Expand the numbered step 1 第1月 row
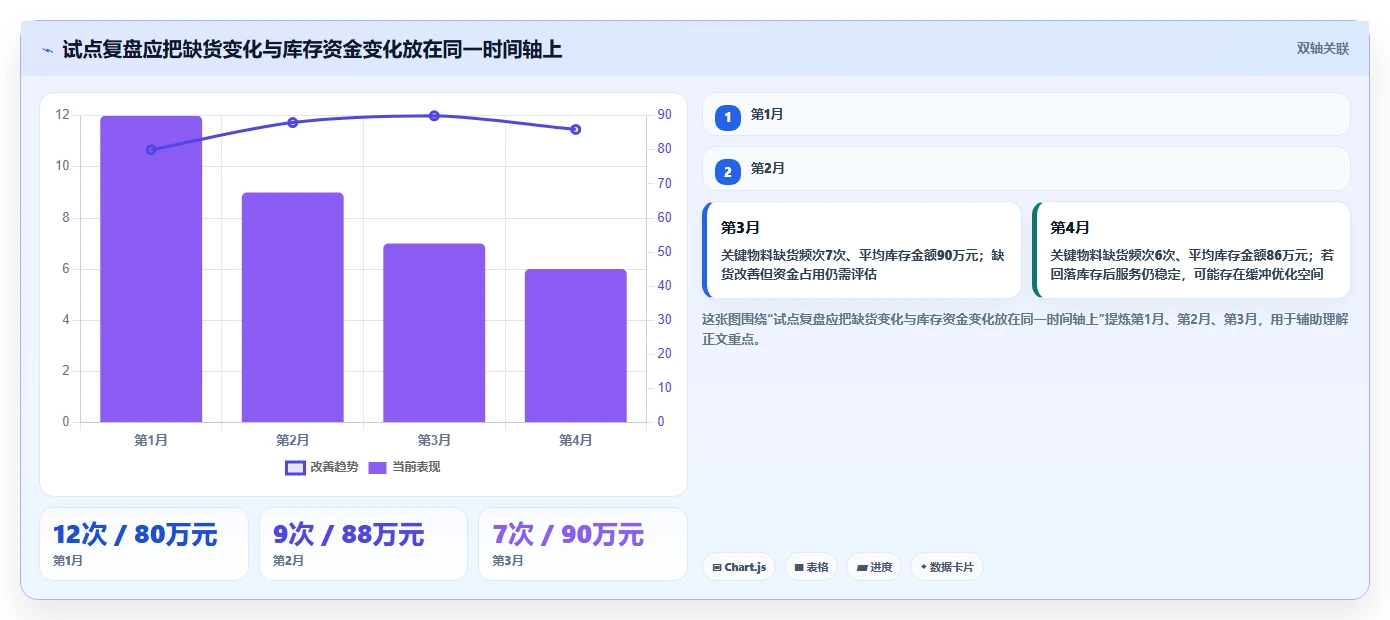1390x620 pixels. pos(1026,114)
